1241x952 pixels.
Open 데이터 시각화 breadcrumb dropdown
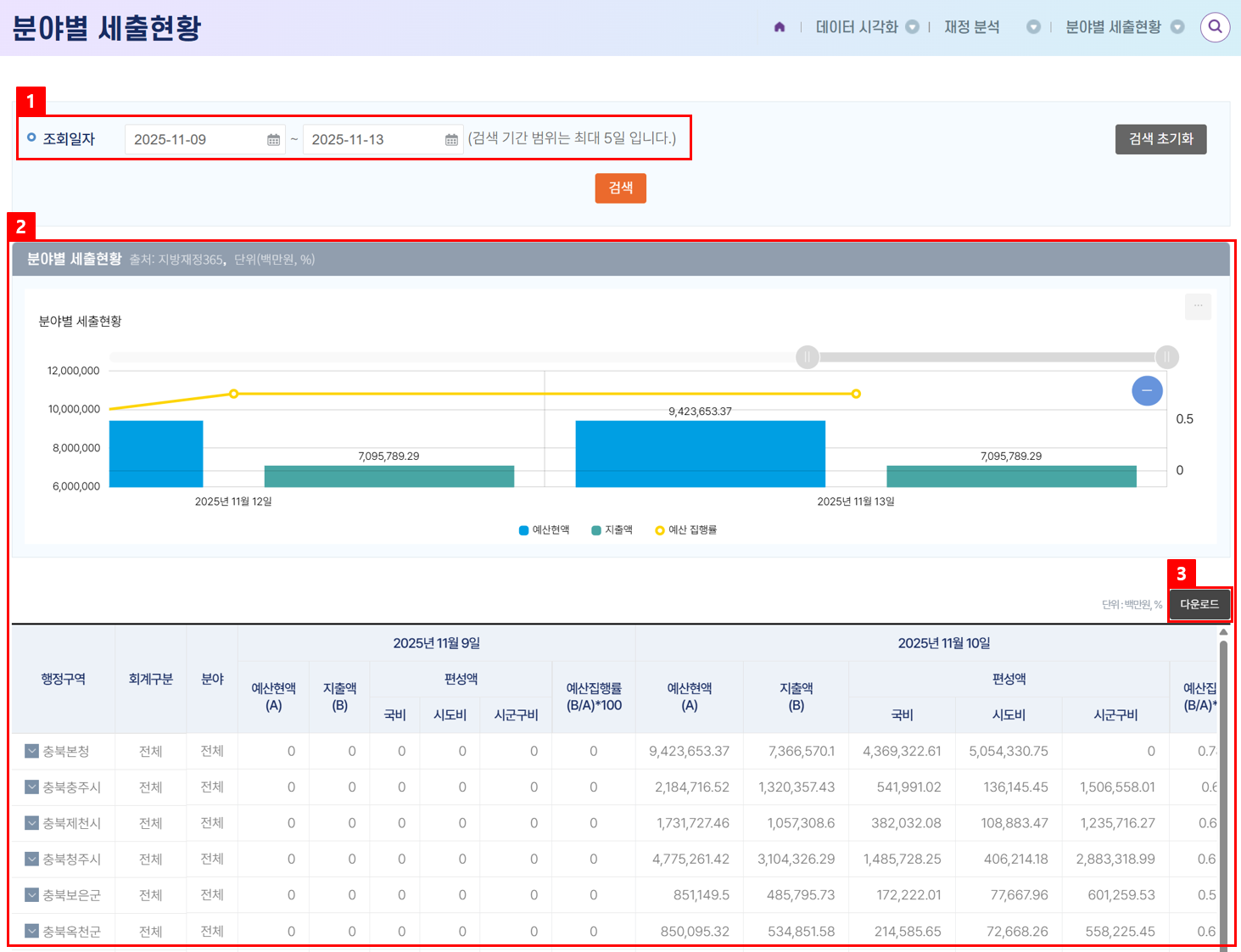912,27
